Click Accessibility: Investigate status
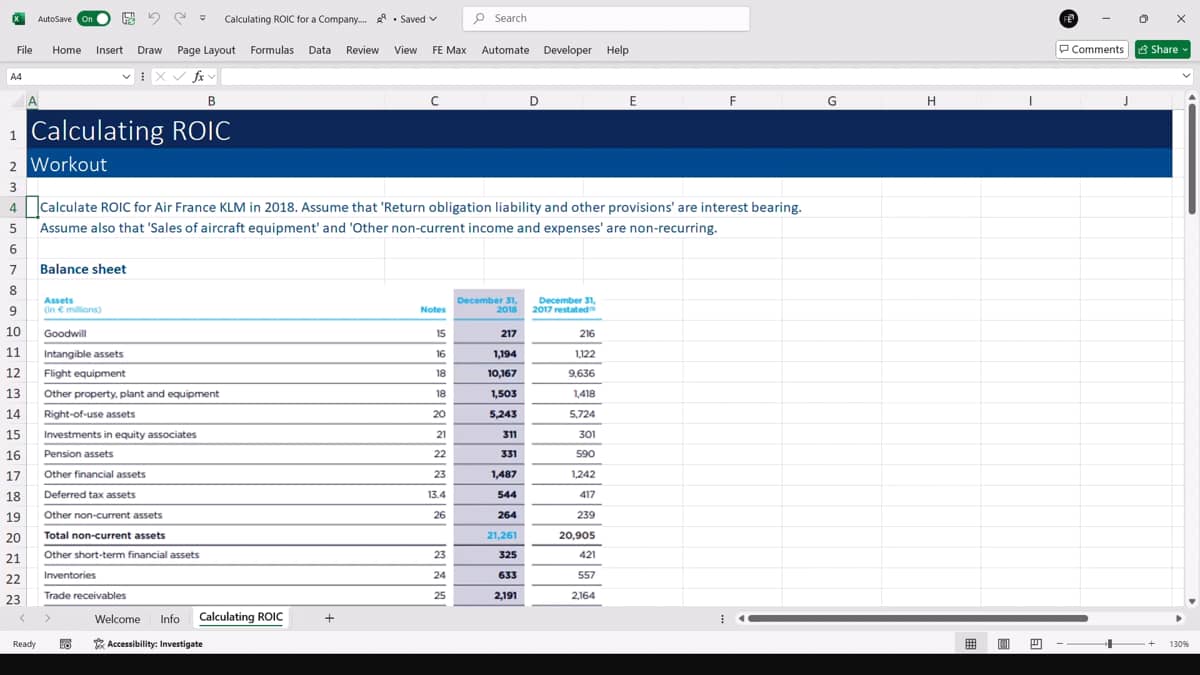 pos(147,644)
